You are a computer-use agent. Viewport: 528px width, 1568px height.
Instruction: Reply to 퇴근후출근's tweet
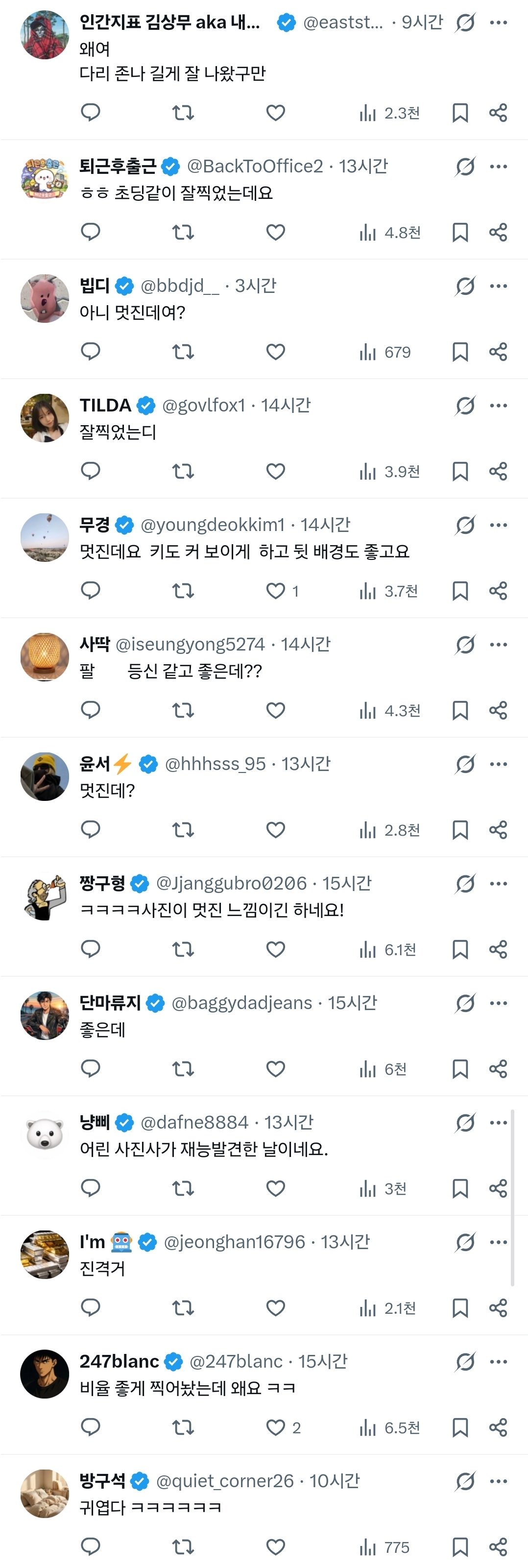click(x=91, y=232)
